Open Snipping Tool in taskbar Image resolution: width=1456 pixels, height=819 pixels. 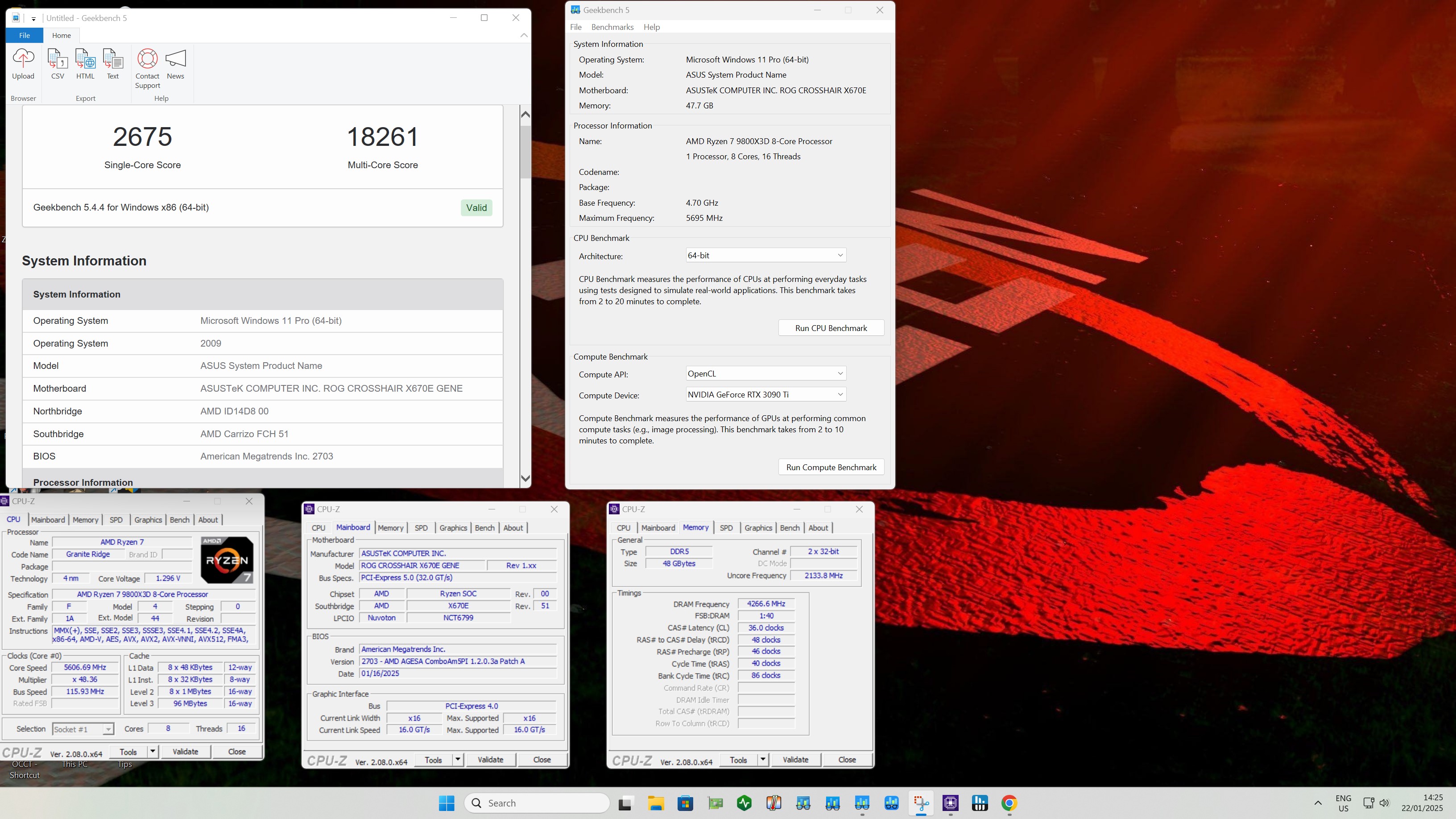(921, 803)
